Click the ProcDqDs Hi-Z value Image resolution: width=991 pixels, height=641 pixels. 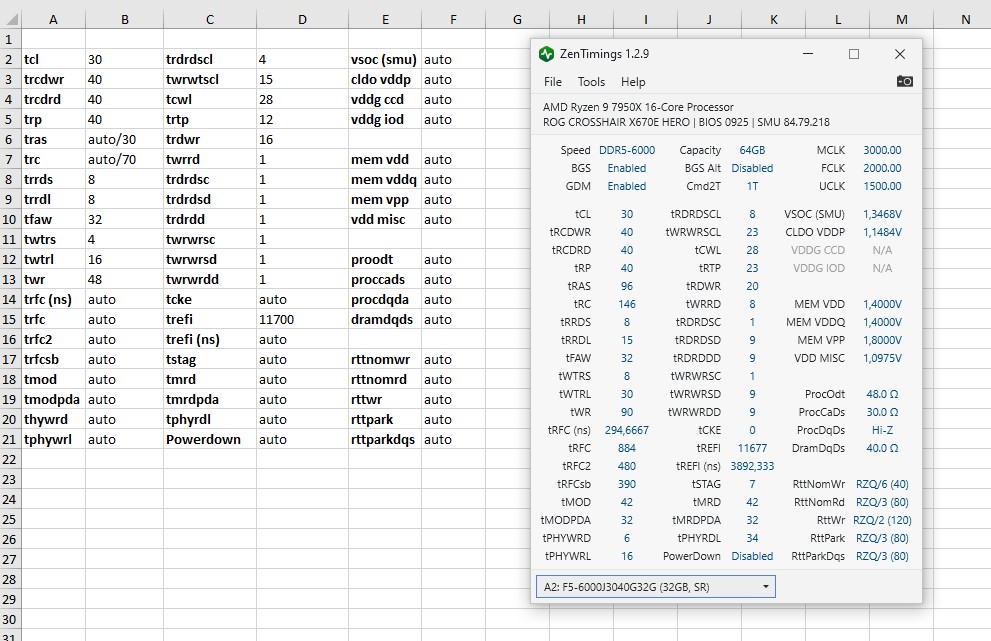coord(882,430)
